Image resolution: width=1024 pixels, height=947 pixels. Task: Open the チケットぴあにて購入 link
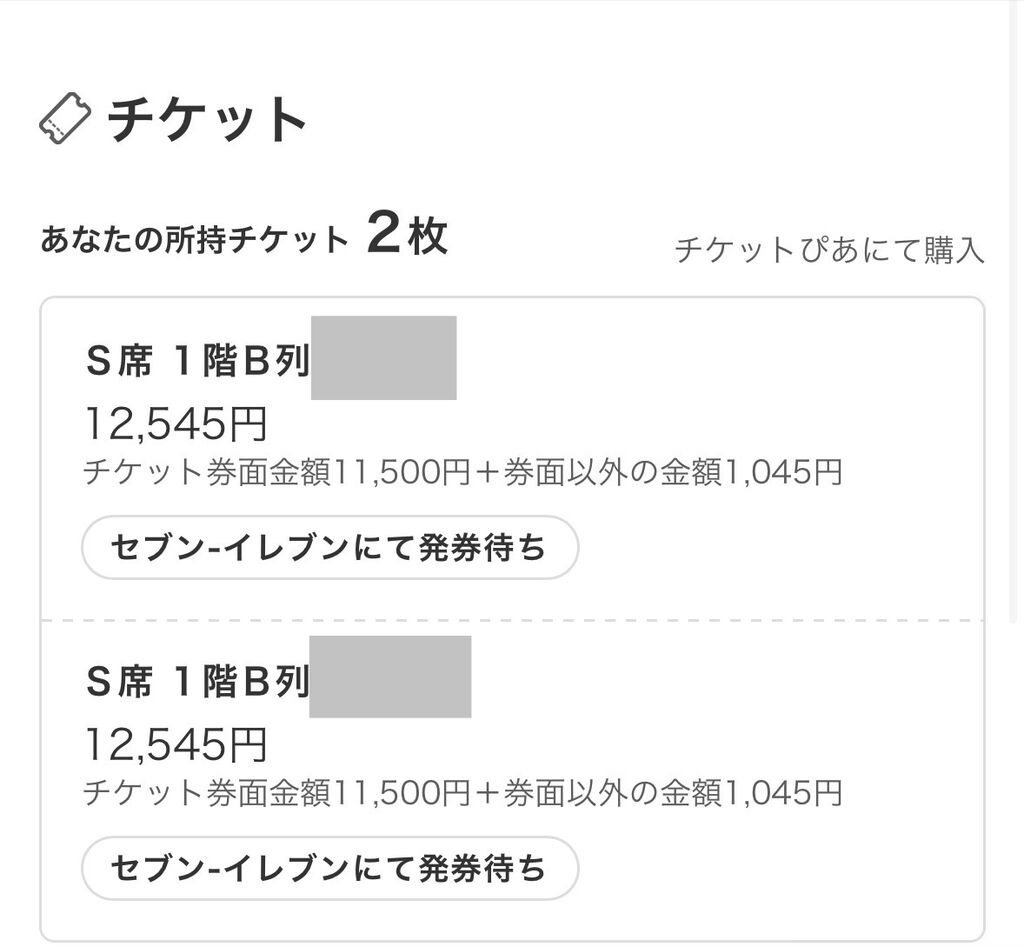(x=829, y=250)
